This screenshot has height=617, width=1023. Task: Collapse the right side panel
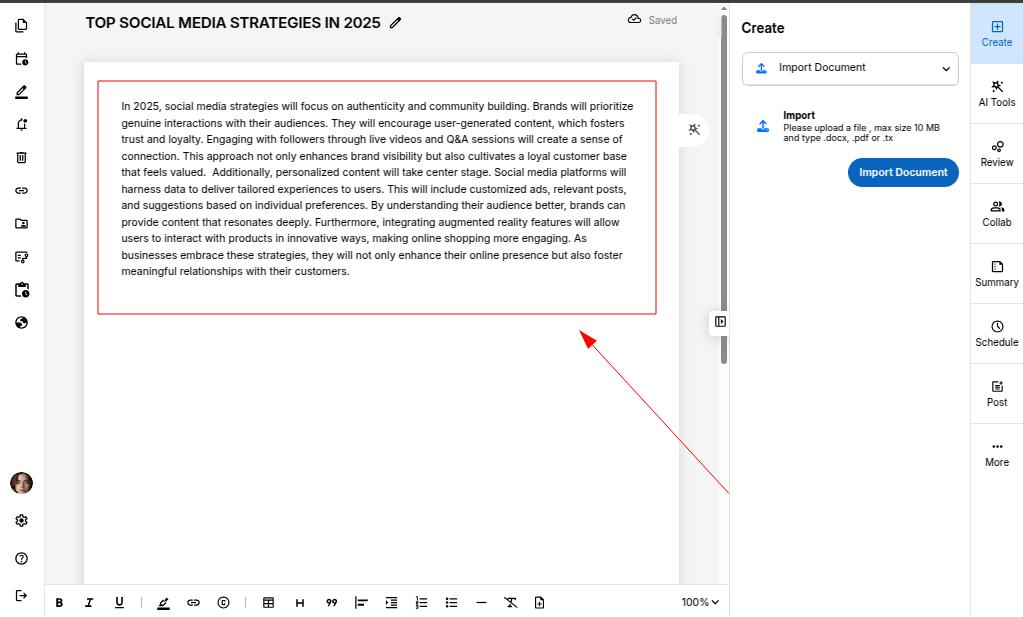pos(720,322)
